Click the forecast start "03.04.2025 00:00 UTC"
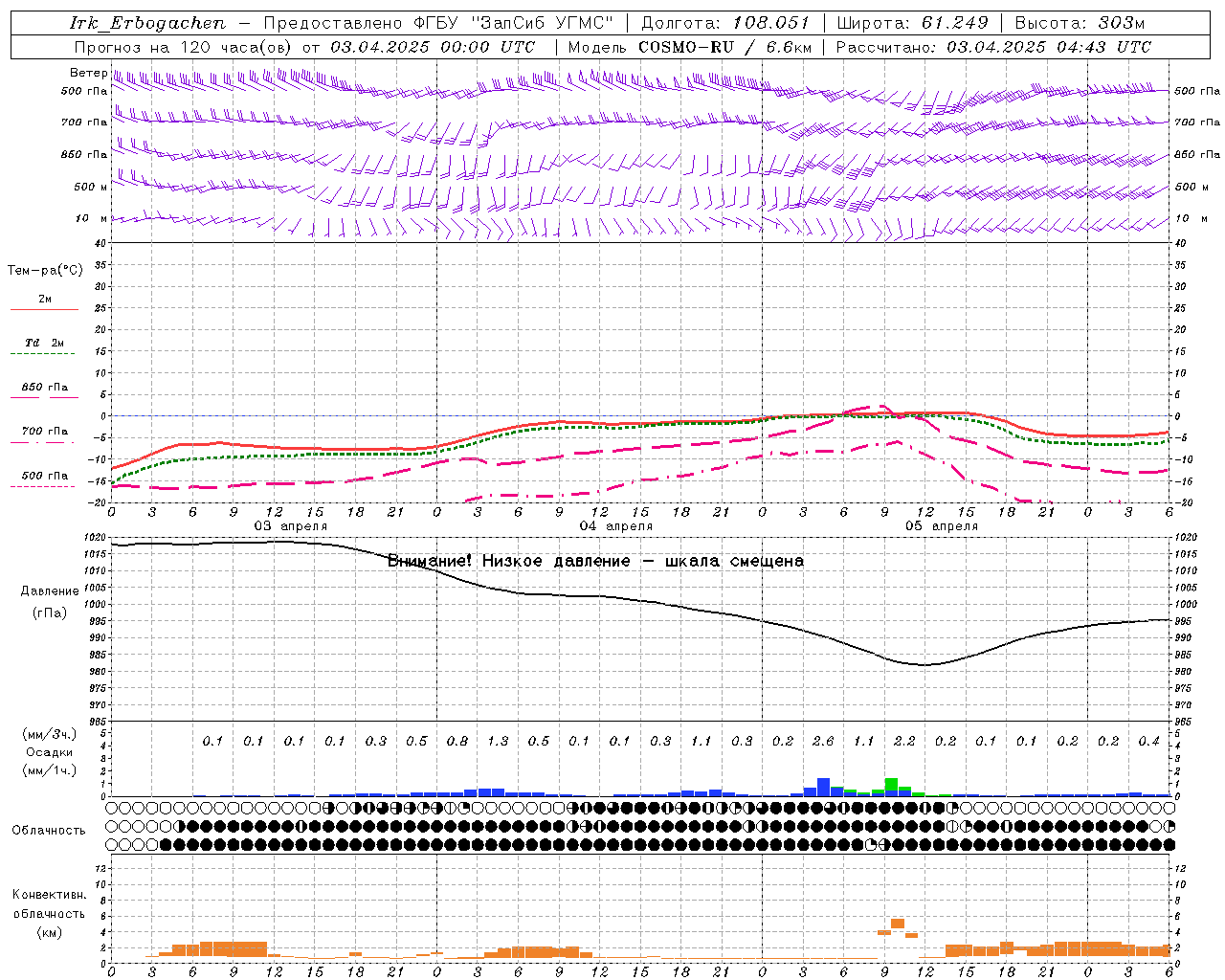The height and width of the screenshot is (980, 1225). point(433,47)
